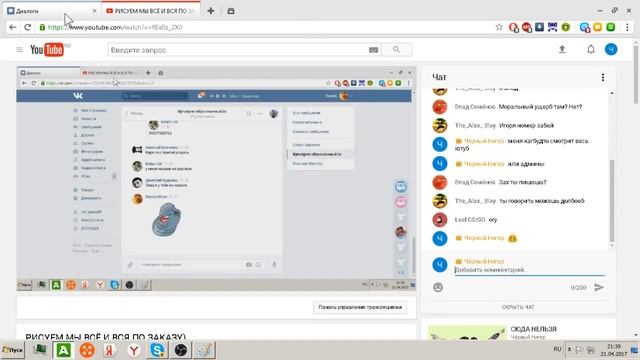Viewport: 640px width, 360px height.
Task: Open the orange round taskbar application
Action: pyautogui.click(x=87, y=350)
